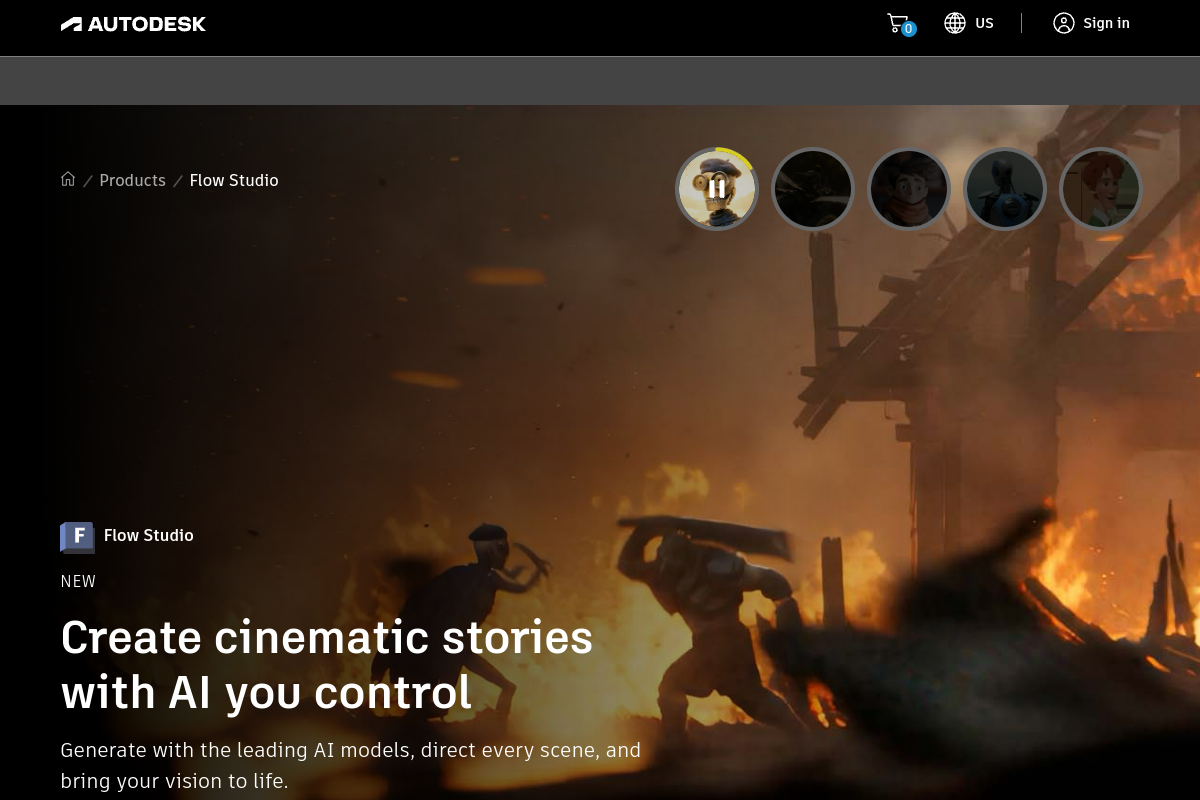Image resolution: width=1200 pixels, height=800 pixels.
Task: Select the red-haired woman thumbnail
Action: [x=1101, y=189]
